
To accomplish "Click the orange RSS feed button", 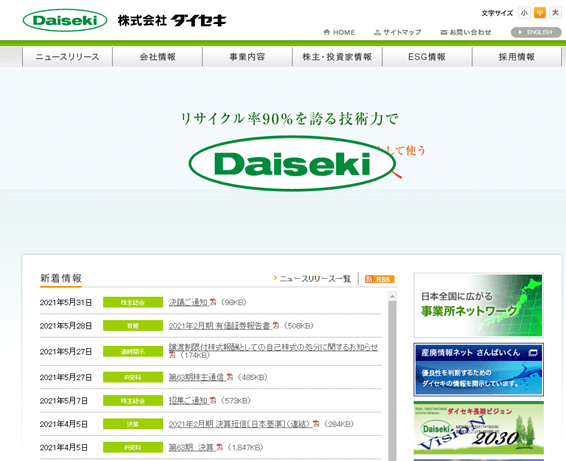I will pyautogui.click(x=380, y=279).
